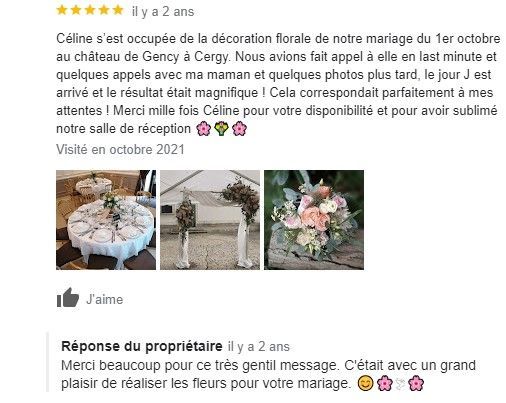Open the pink bouquet photo thumbnail

click(314, 220)
